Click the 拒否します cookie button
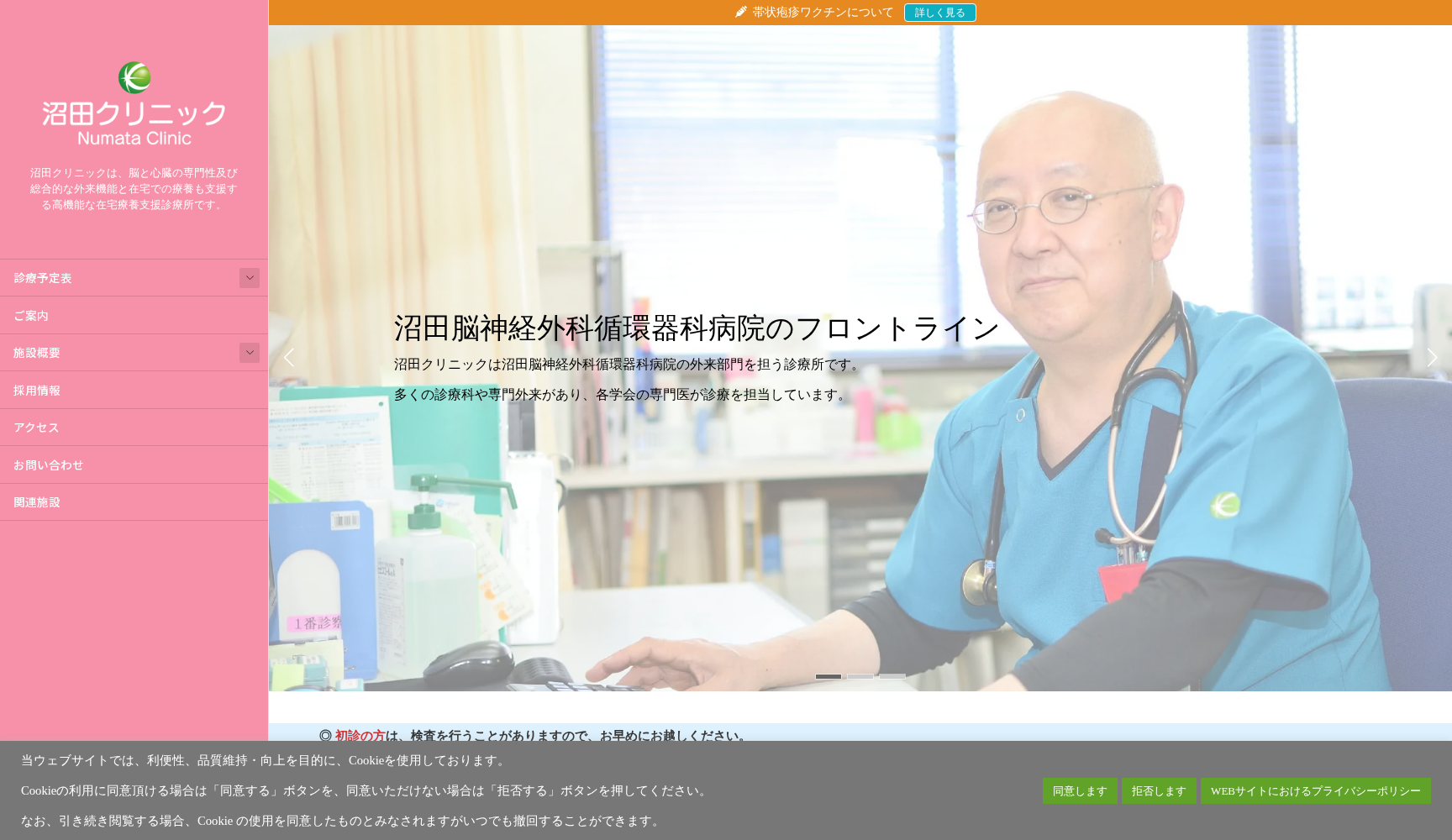This screenshot has width=1452, height=840. point(1159,790)
